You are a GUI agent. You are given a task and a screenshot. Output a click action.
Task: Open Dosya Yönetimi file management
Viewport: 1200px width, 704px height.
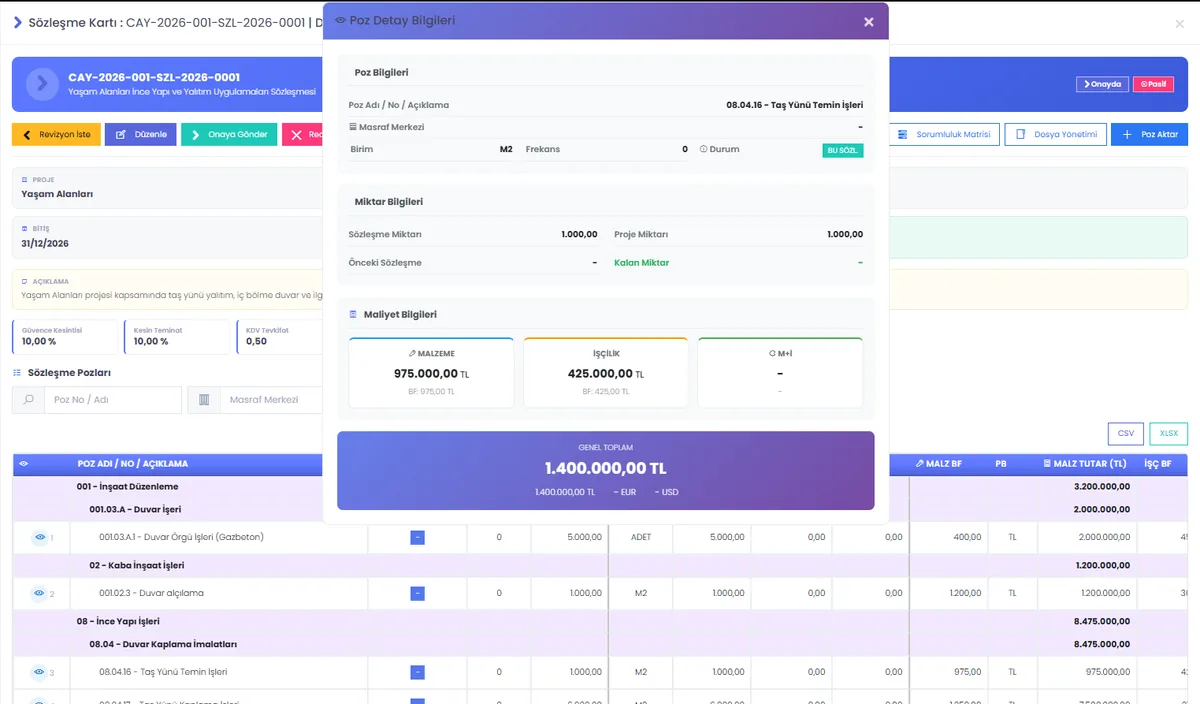(1055, 134)
